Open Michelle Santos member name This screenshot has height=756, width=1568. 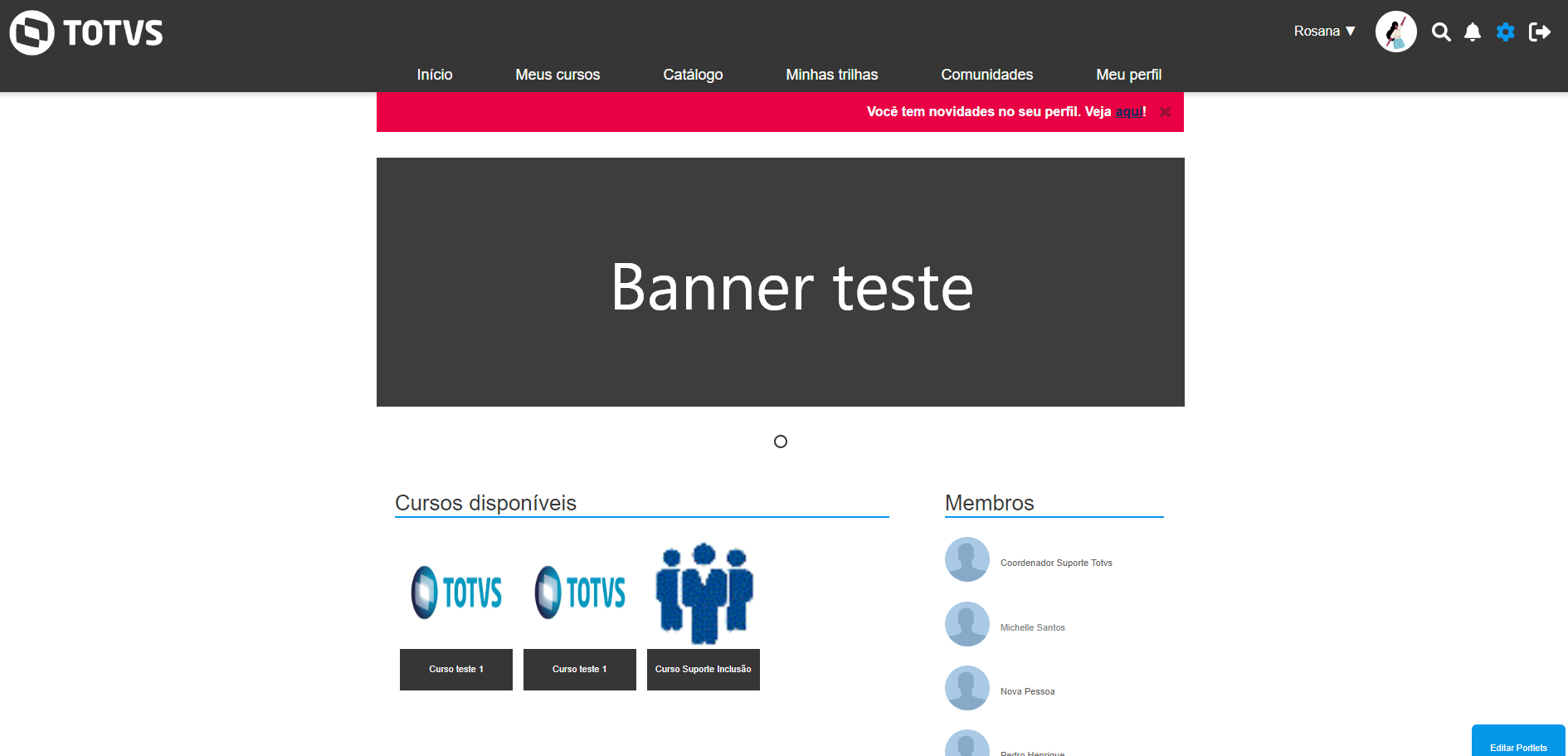pyautogui.click(x=1033, y=627)
